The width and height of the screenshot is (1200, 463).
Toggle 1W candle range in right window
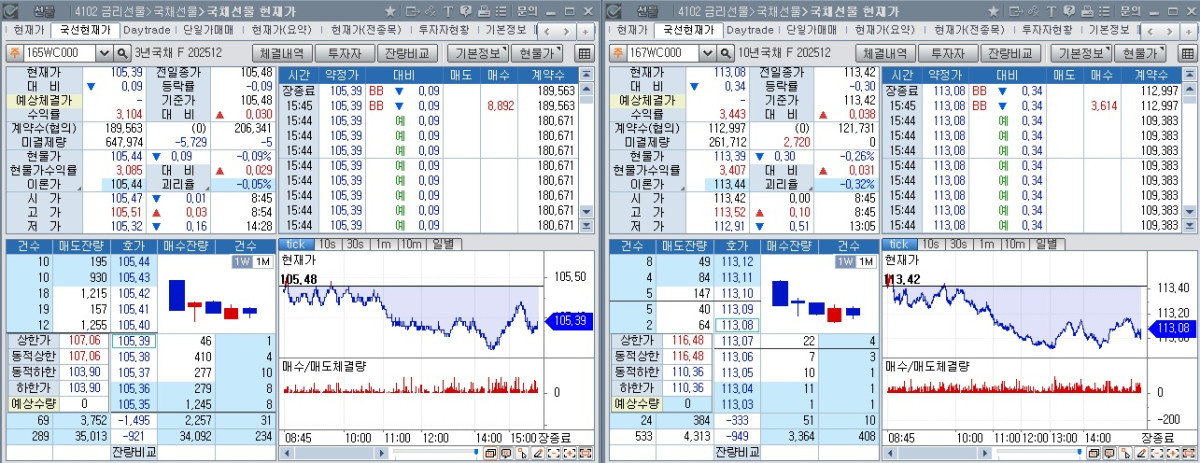pos(845,261)
